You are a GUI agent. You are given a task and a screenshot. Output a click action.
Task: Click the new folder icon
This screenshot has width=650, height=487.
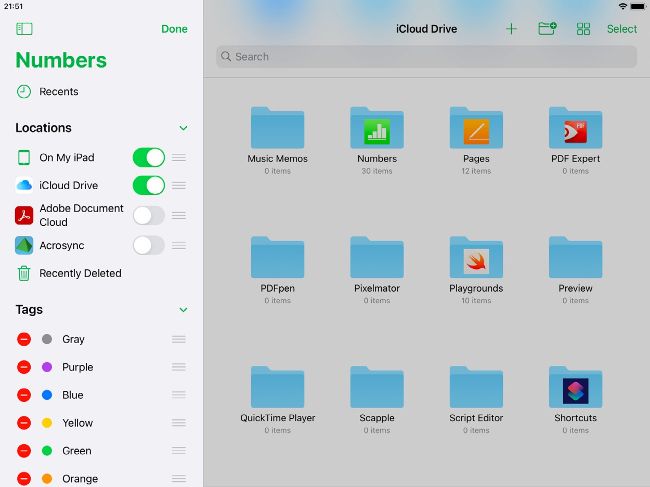pyautogui.click(x=547, y=29)
